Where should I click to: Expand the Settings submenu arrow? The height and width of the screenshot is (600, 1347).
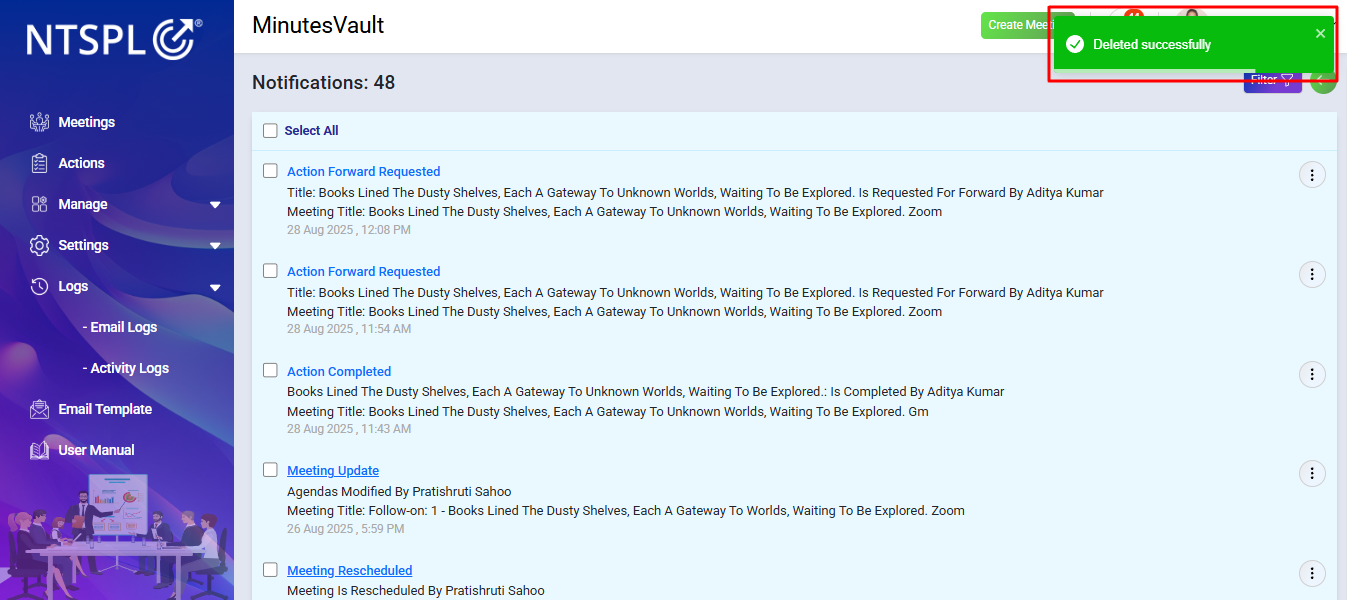215,246
